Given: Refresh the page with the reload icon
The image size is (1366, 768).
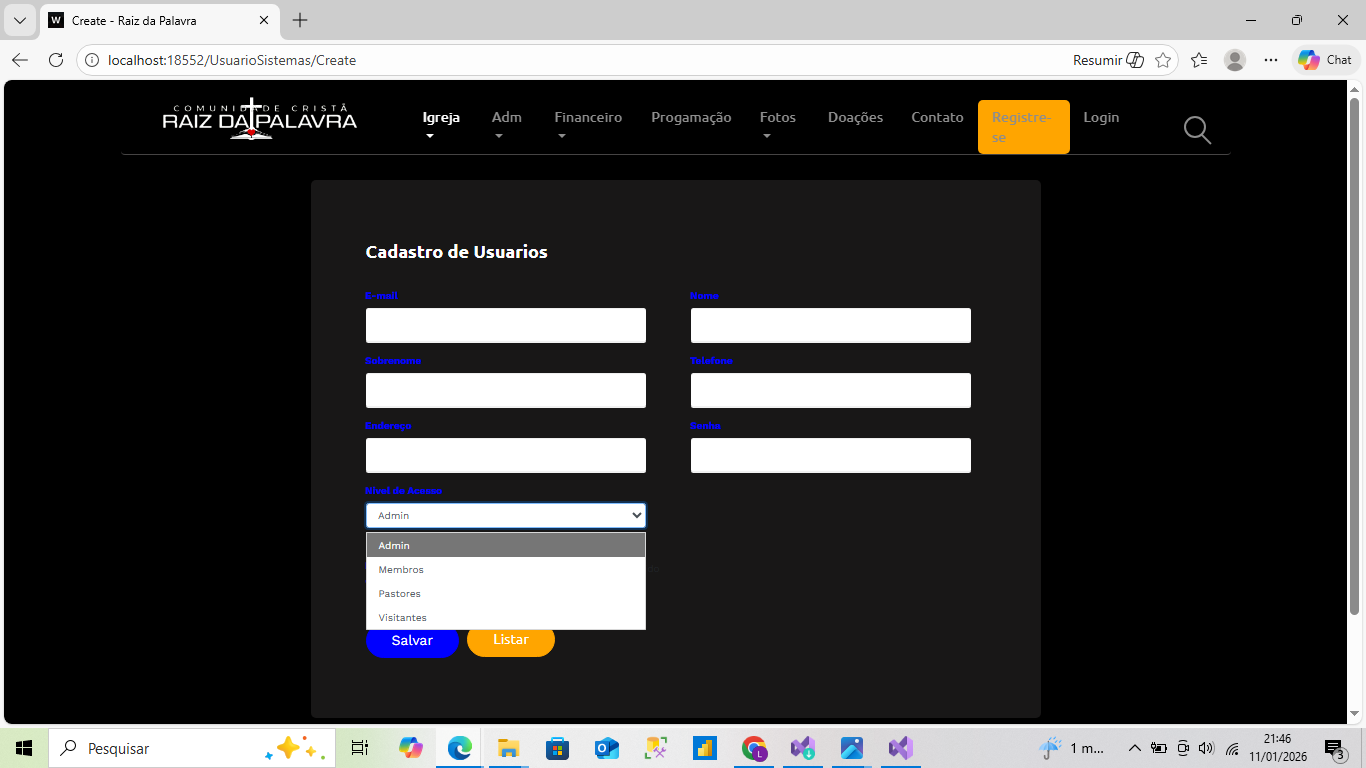Looking at the screenshot, I should [56, 60].
